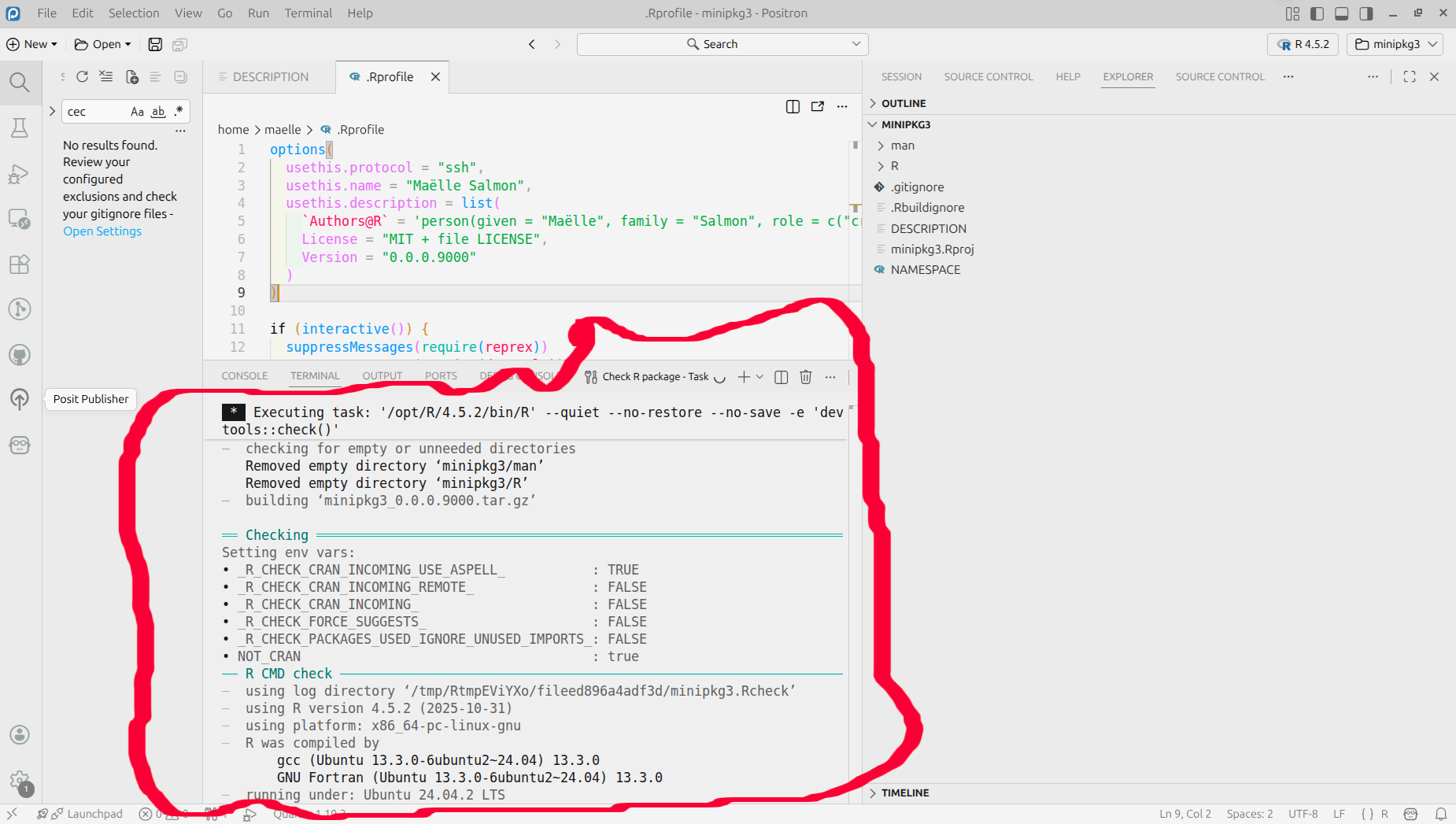The height and width of the screenshot is (824, 1456).
Task: Toggle Match Whole Word in search
Action: [158, 112]
